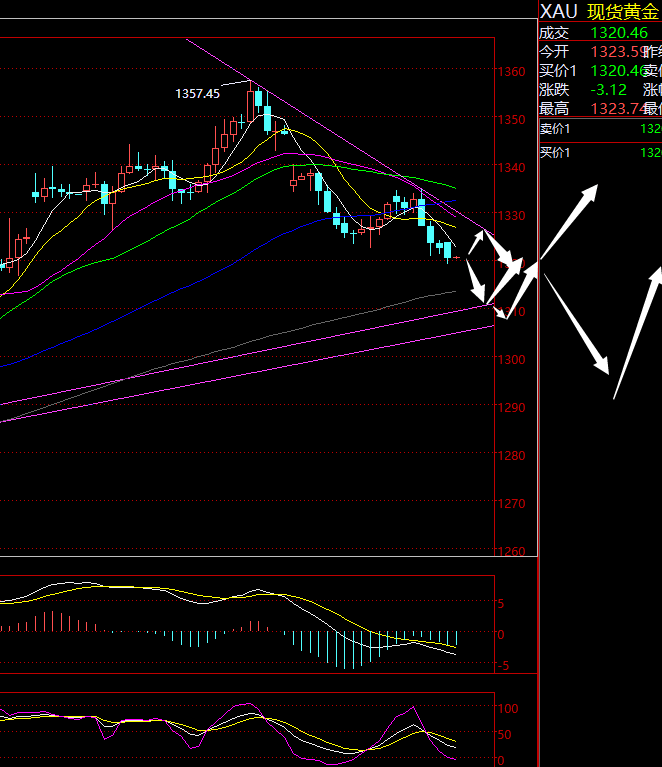The image size is (662, 767).
Task: Click the 1360 price axis label
Action: pyautogui.click(x=511, y=72)
